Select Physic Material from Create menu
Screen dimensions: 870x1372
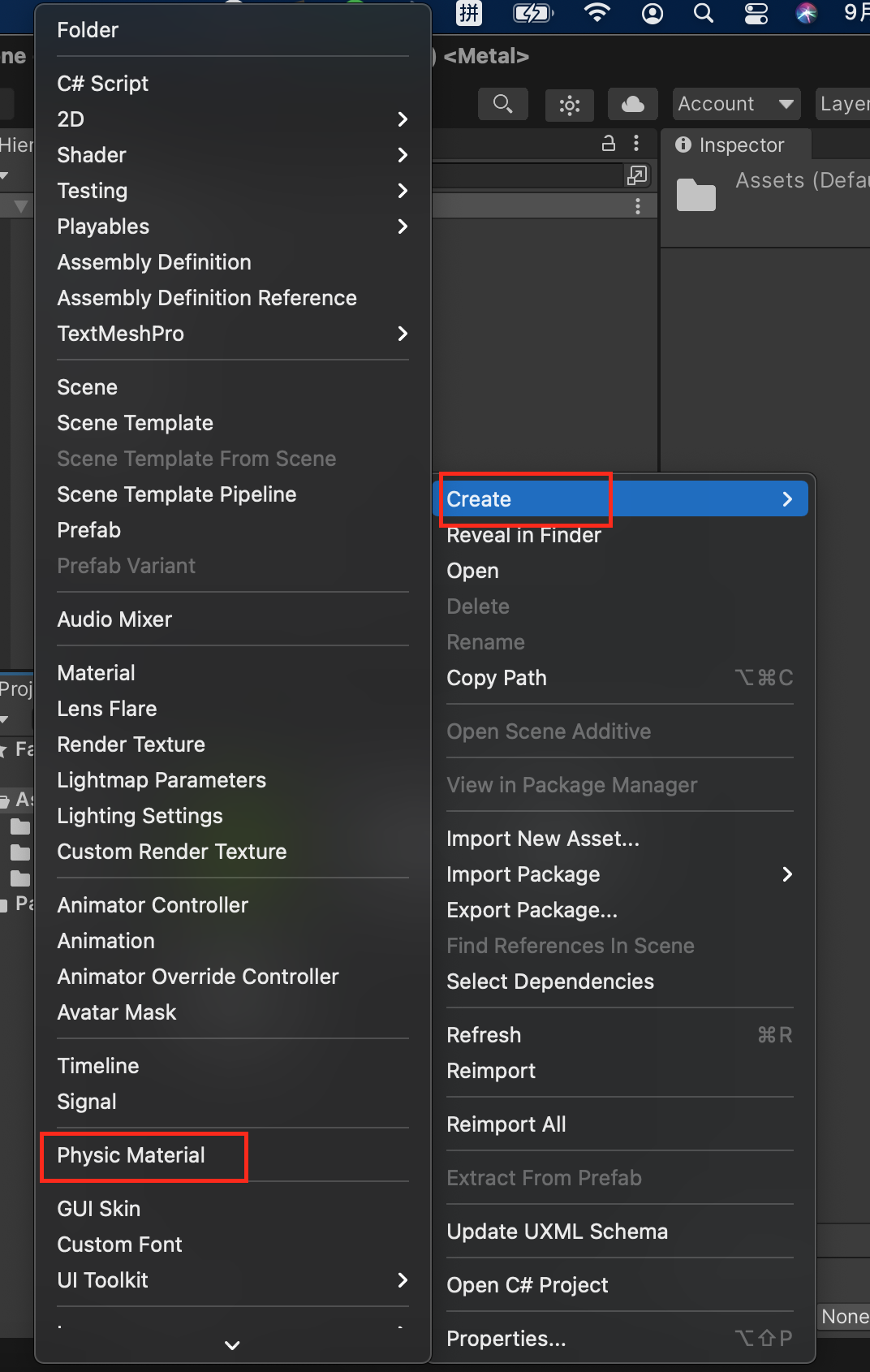[x=131, y=1155]
